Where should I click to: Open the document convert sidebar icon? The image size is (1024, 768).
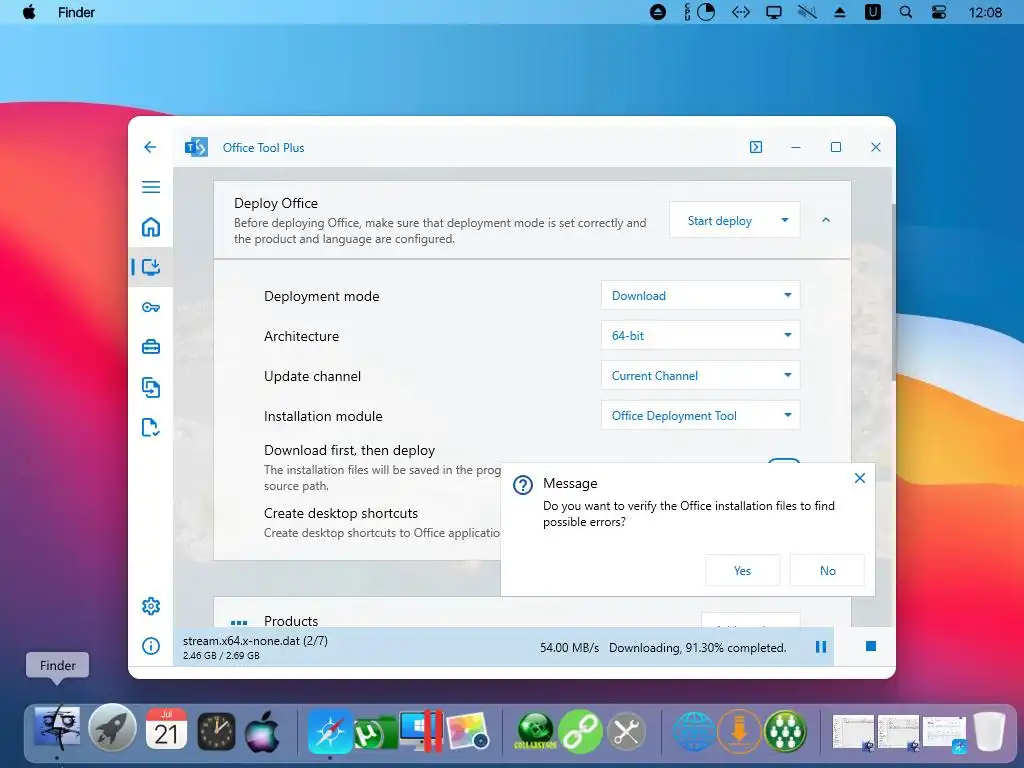pyautogui.click(x=151, y=387)
